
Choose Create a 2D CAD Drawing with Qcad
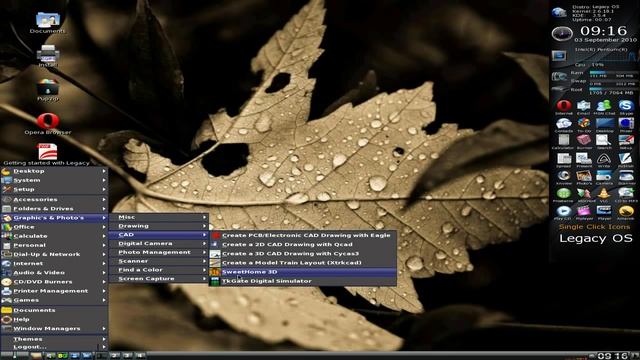click(x=302, y=244)
